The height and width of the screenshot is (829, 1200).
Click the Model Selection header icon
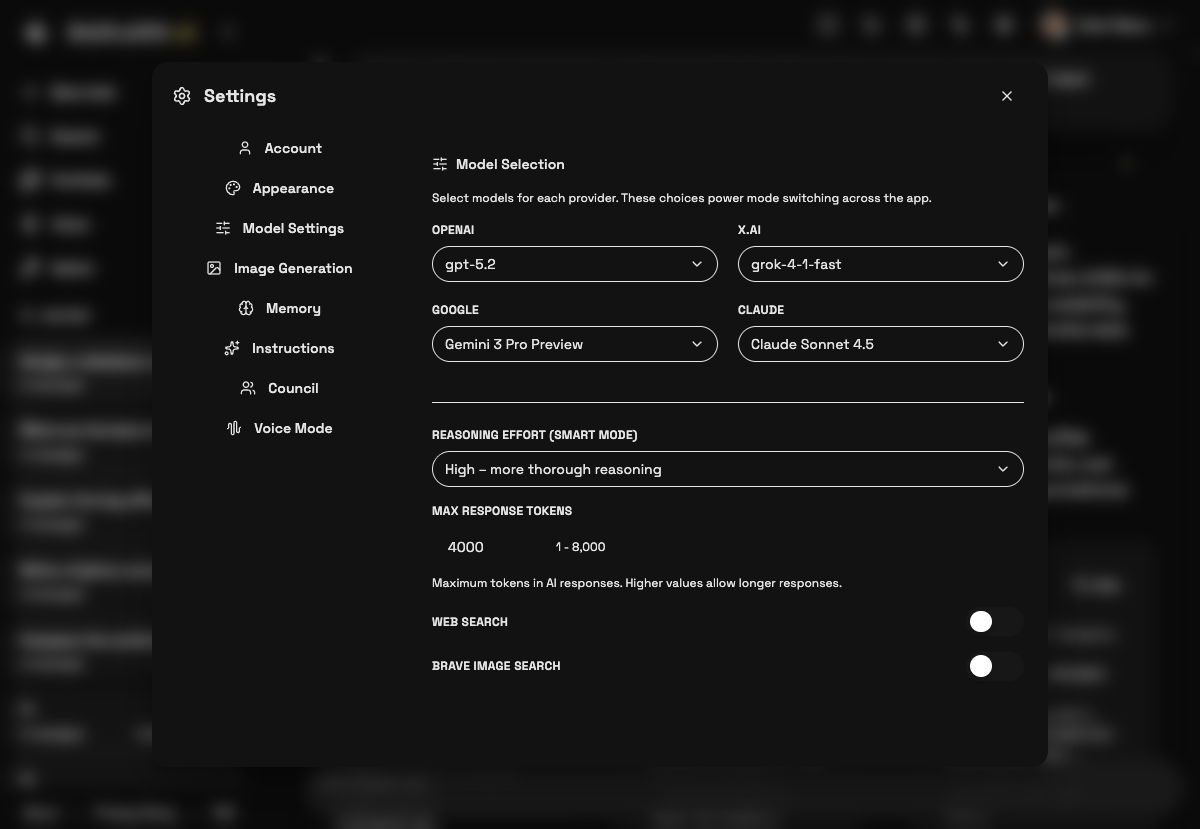(x=440, y=164)
